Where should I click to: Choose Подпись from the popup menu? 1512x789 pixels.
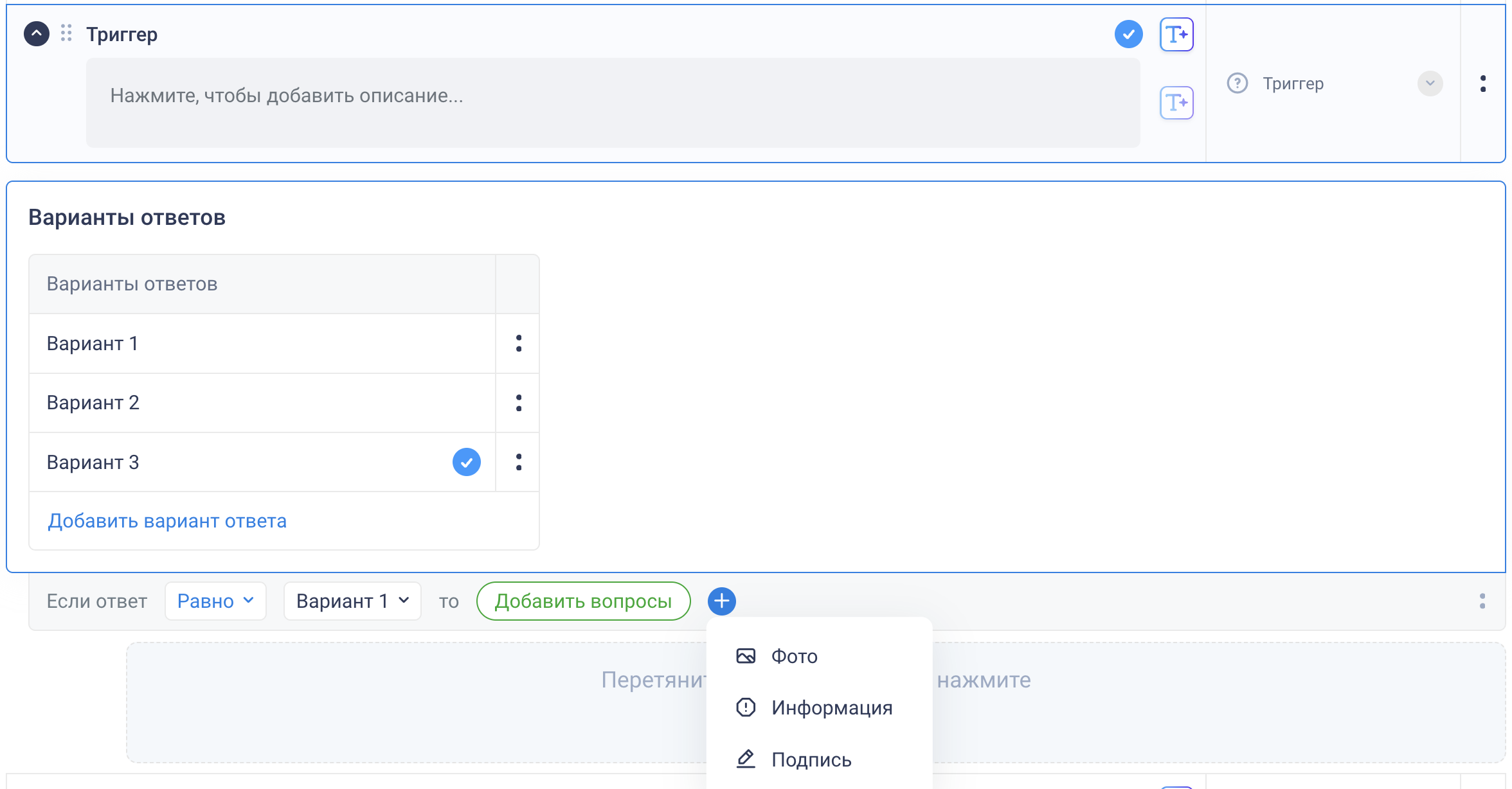[811, 759]
